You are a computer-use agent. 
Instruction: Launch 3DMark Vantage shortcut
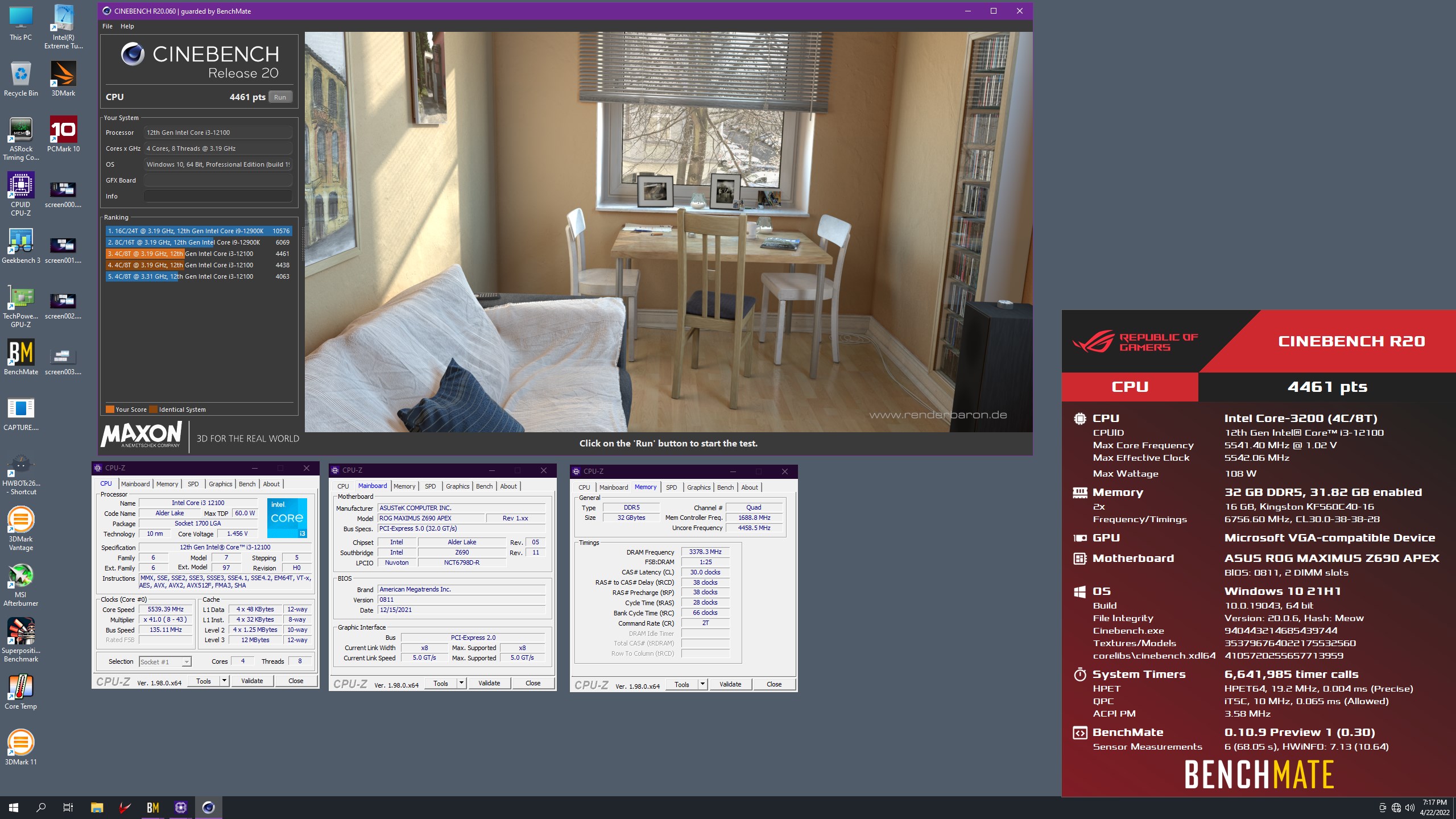click(x=21, y=528)
